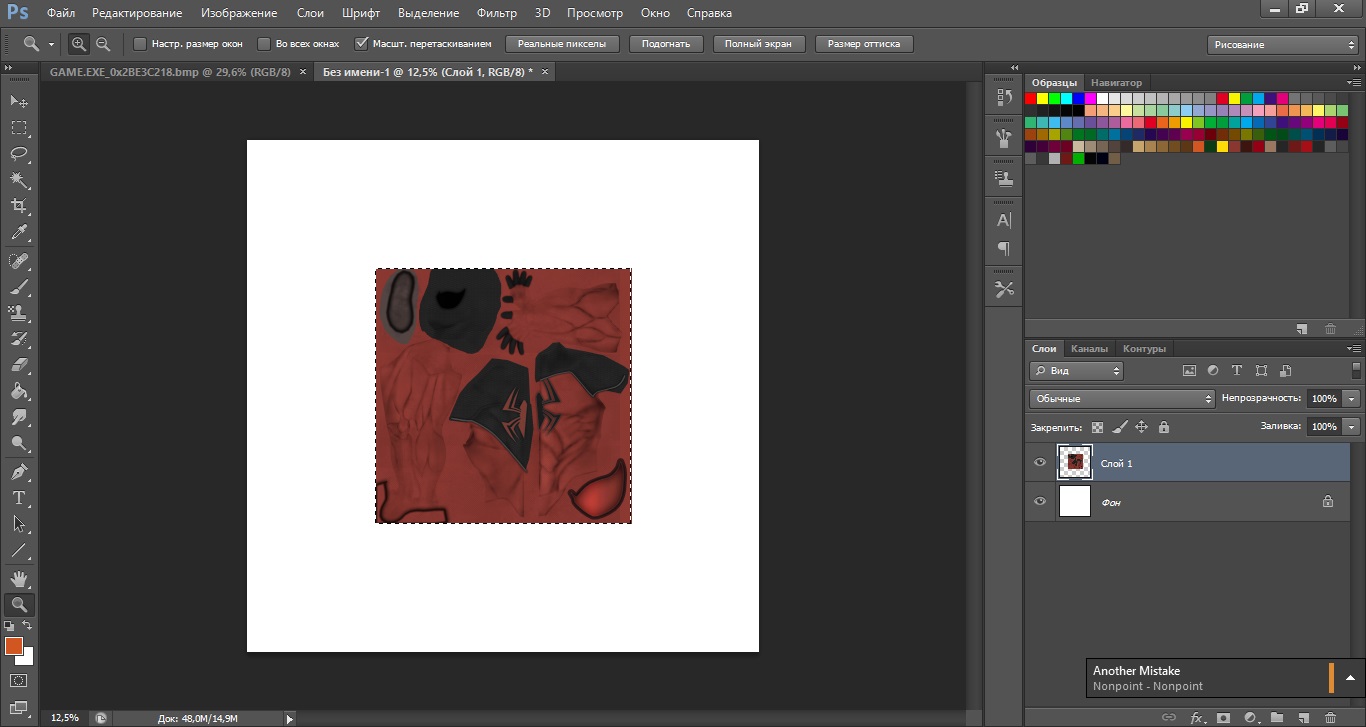Select the Crop tool
This screenshot has width=1366, height=727.
19,206
